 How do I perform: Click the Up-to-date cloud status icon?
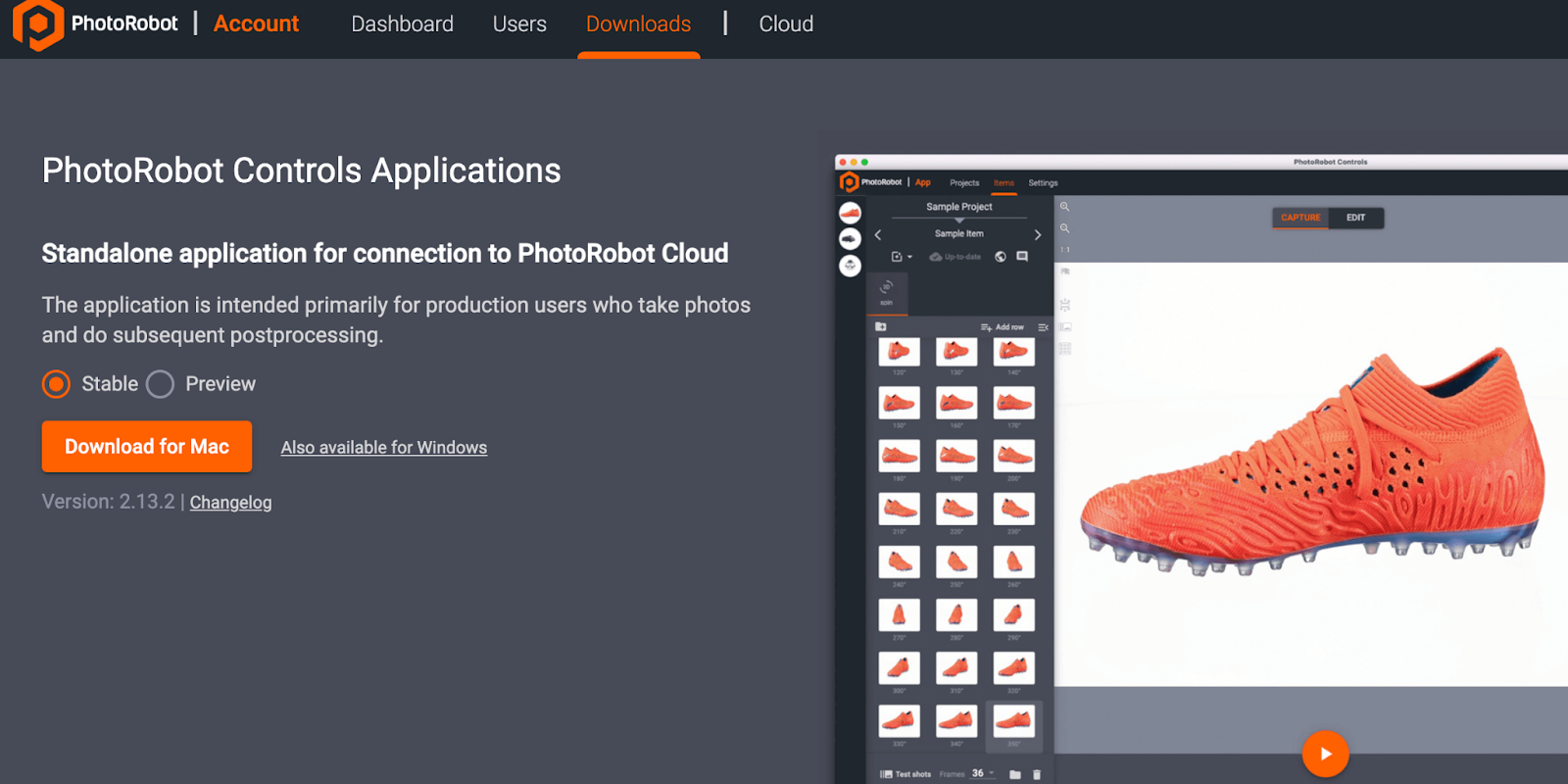[x=936, y=257]
